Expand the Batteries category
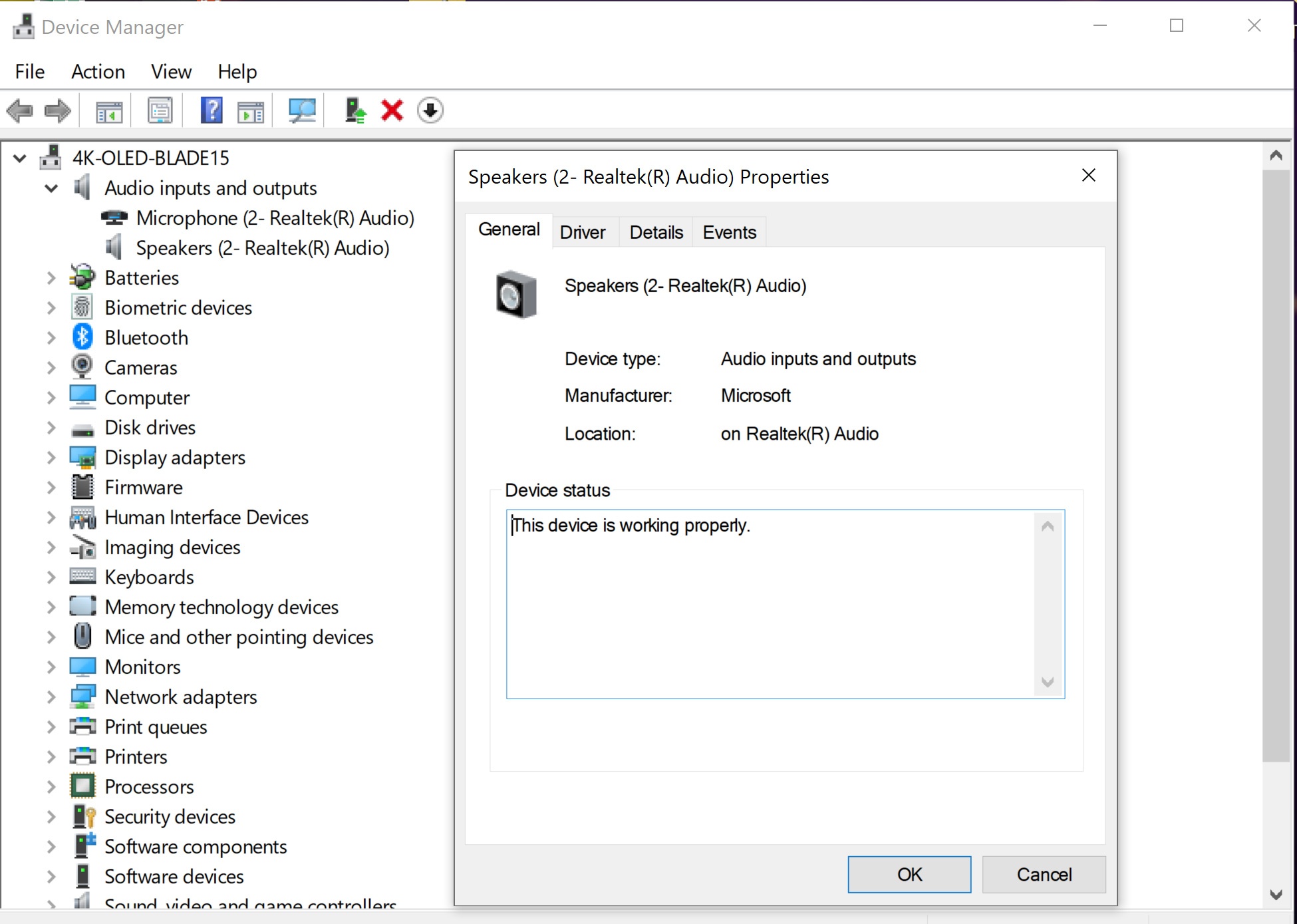 tap(51, 278)
